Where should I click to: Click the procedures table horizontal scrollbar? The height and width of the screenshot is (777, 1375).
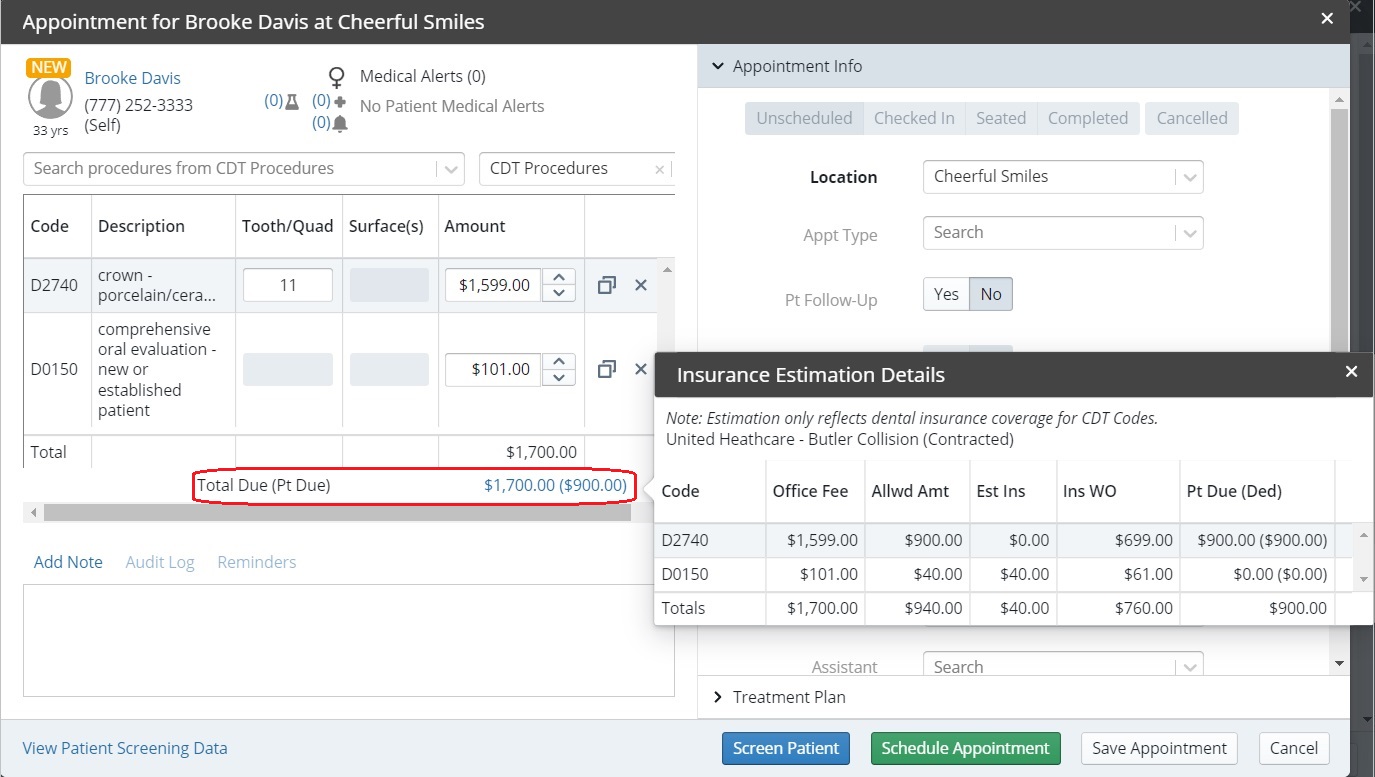(337, 512)
